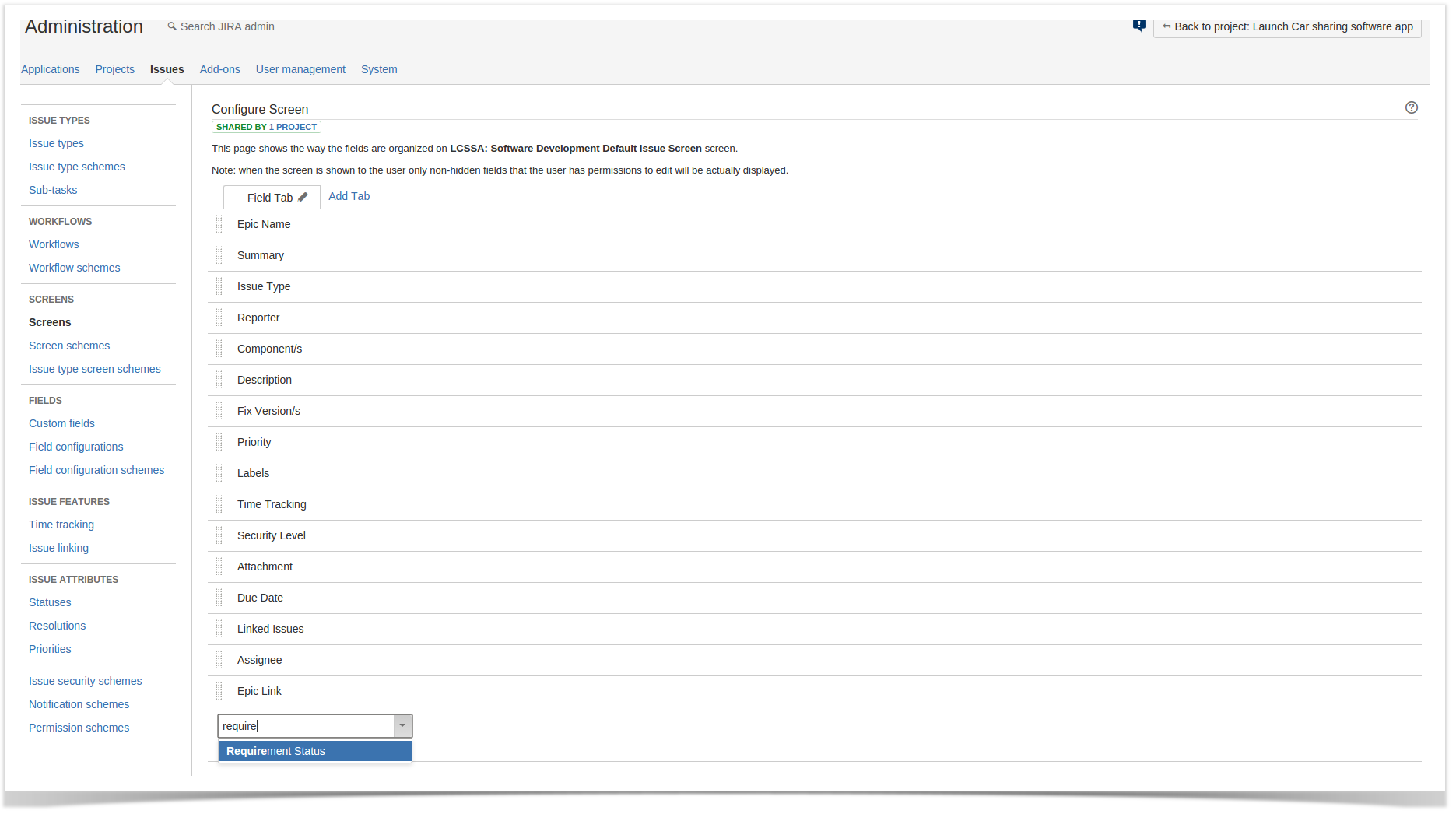Click Back to project button
Viewport: 1456px width, 814px height.
1287,26
